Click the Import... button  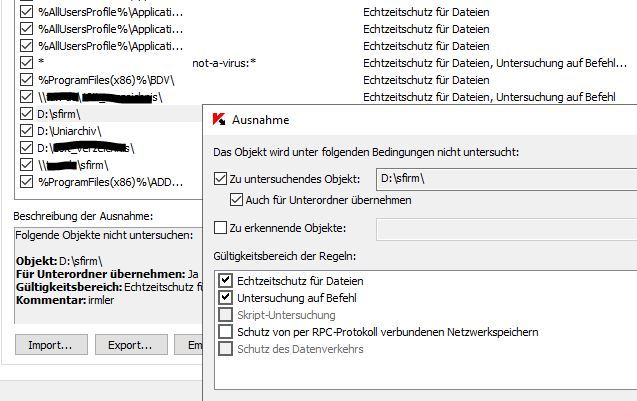50,345
